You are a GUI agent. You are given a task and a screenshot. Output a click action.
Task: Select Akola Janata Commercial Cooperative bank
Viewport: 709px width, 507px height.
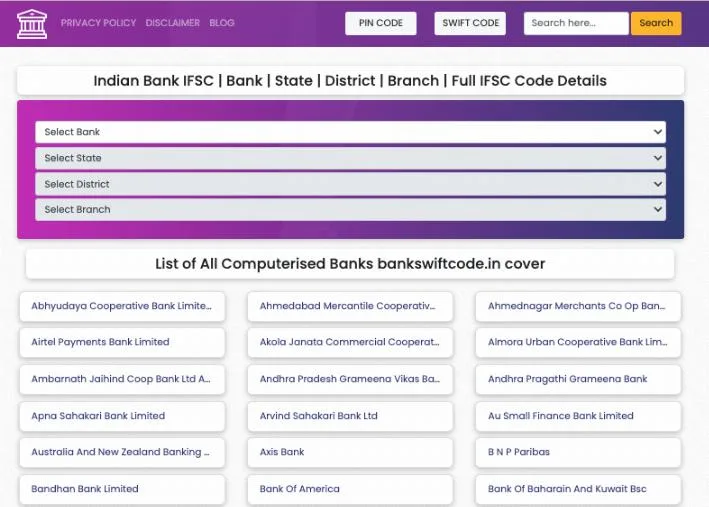pos(350,342)
